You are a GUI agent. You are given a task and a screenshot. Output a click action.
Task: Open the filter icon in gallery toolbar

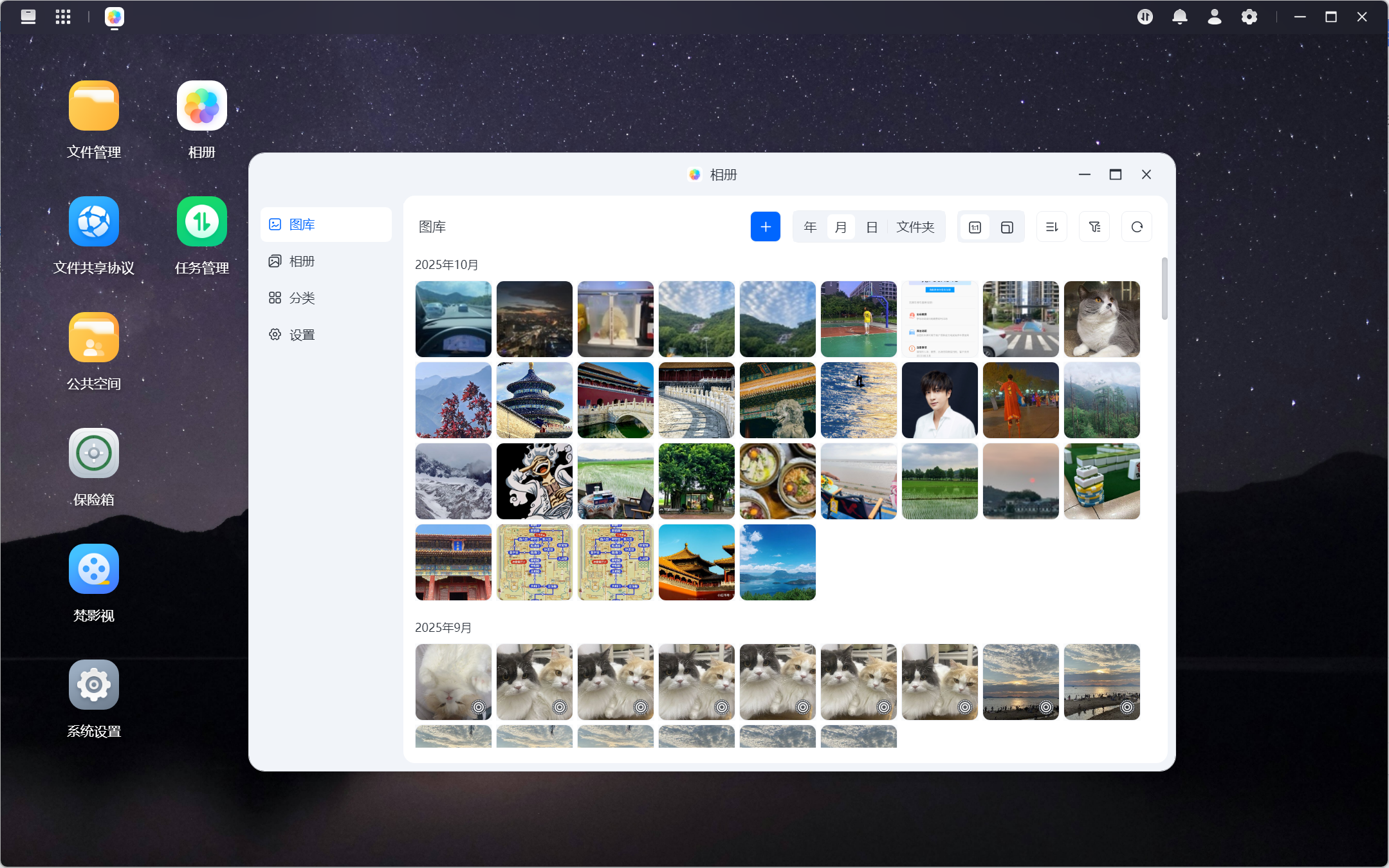(1094, 226)
